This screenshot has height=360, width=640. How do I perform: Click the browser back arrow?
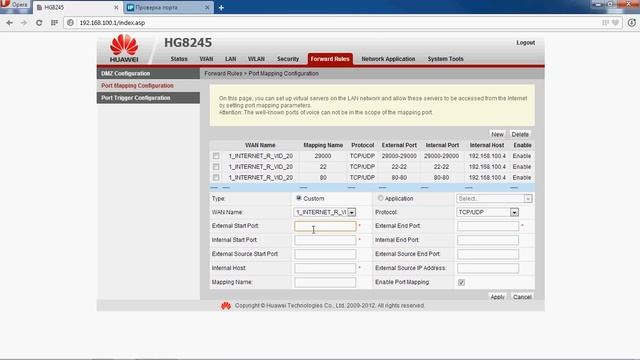9,23
